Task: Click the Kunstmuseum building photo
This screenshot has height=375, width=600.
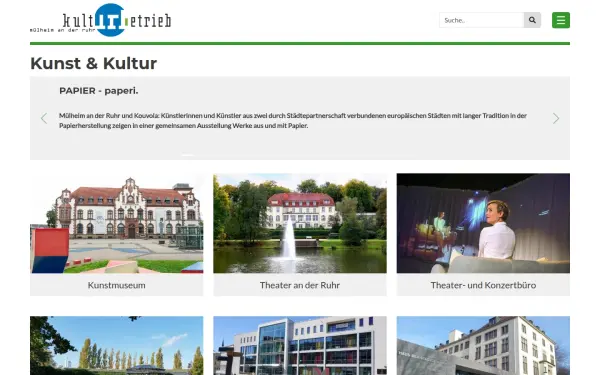Action: click(116, 223)
